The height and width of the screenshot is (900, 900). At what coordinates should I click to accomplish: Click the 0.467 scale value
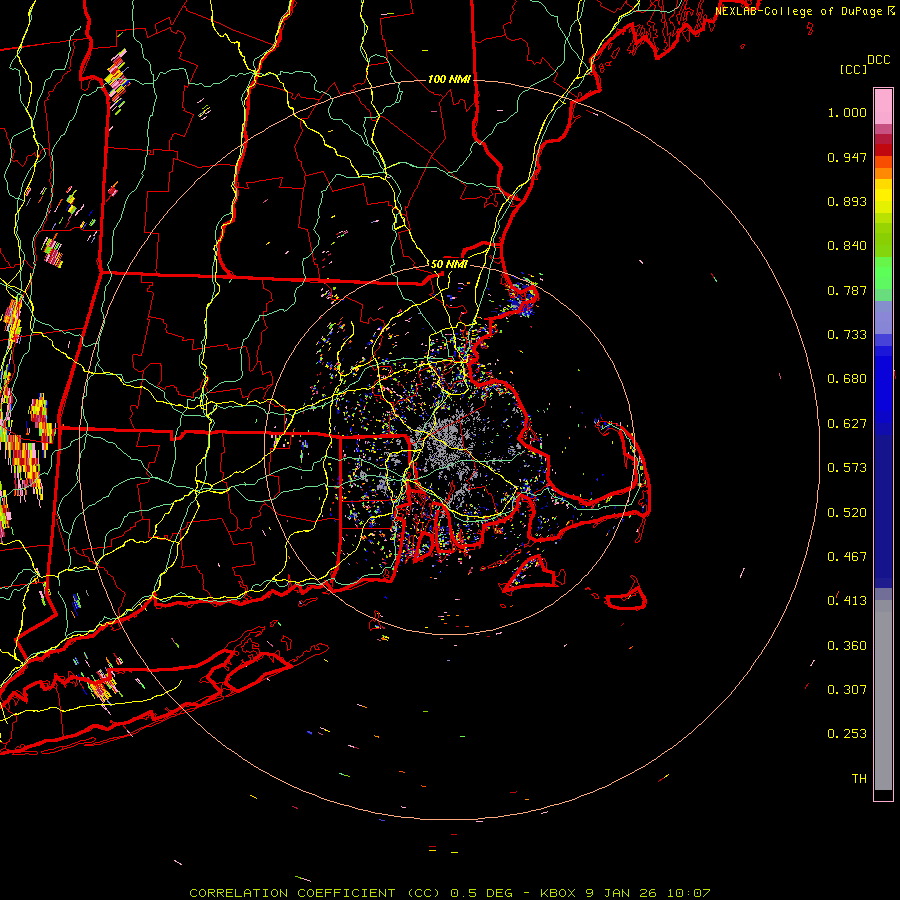[x=847, y=557]
